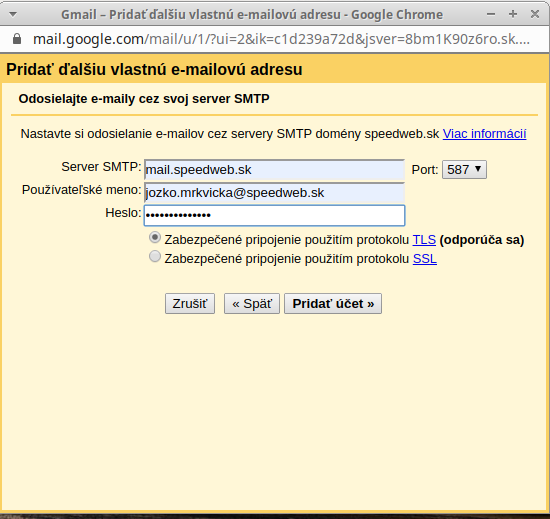550x519 pixels.
Task: Go back with « Späť button
Action: click(x=252, y=304)
